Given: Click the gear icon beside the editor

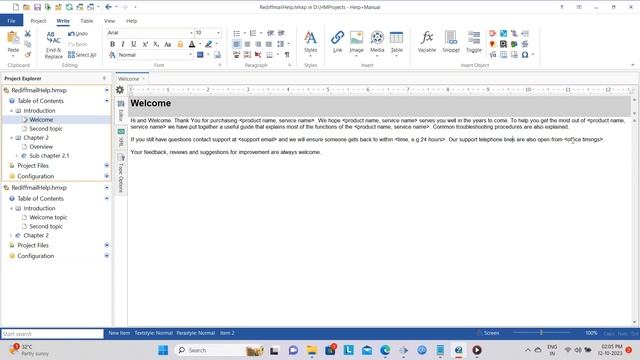Looking at the screenshot, I should [120, 90].
